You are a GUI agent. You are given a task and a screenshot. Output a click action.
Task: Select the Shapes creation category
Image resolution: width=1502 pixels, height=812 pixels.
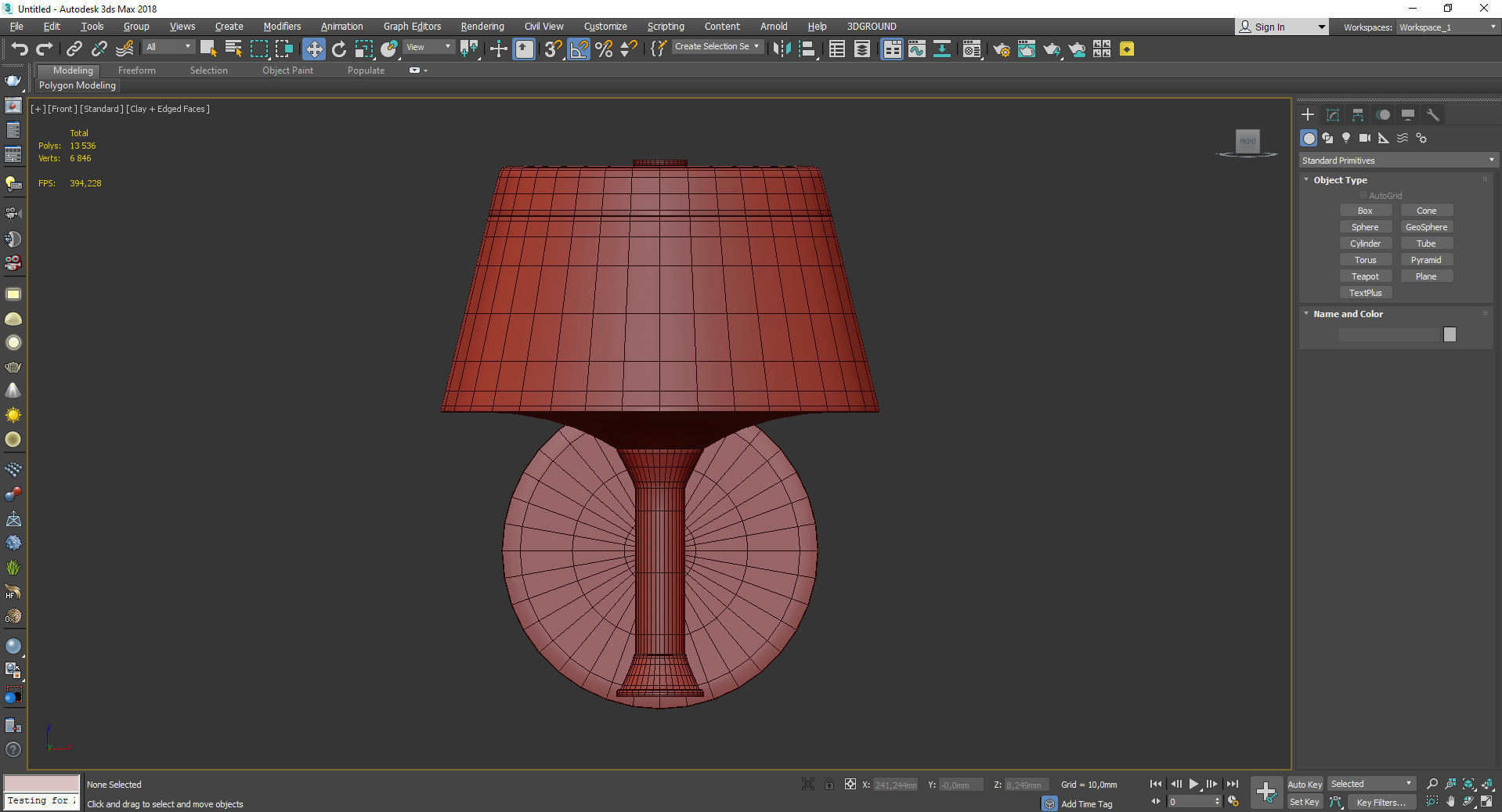point(1327,138)
